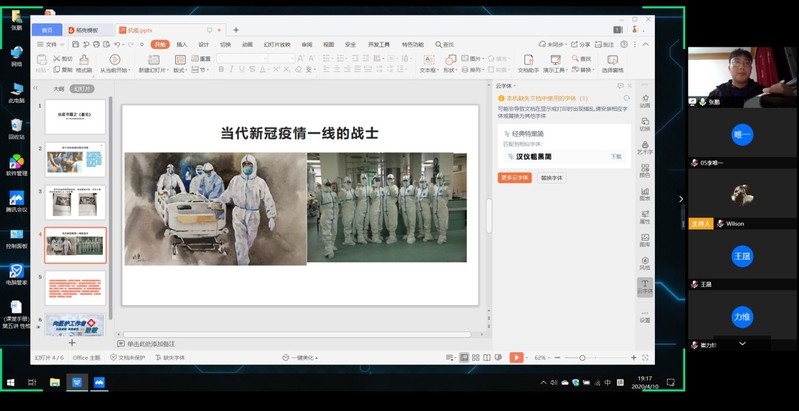Click the 文本框 text box tool

(427, 61)
